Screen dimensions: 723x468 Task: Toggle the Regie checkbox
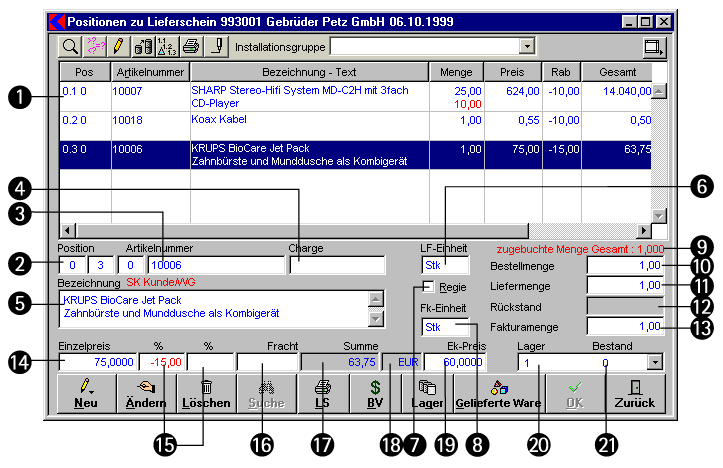[428, 288]
